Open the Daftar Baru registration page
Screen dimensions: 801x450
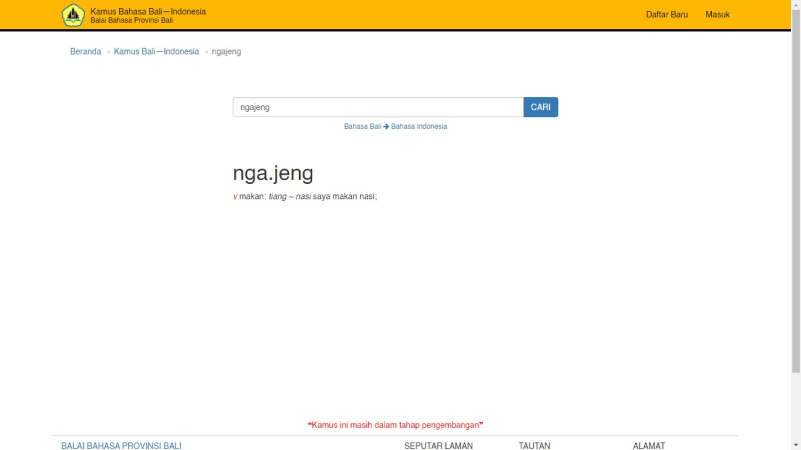click(x=666, y=15)
